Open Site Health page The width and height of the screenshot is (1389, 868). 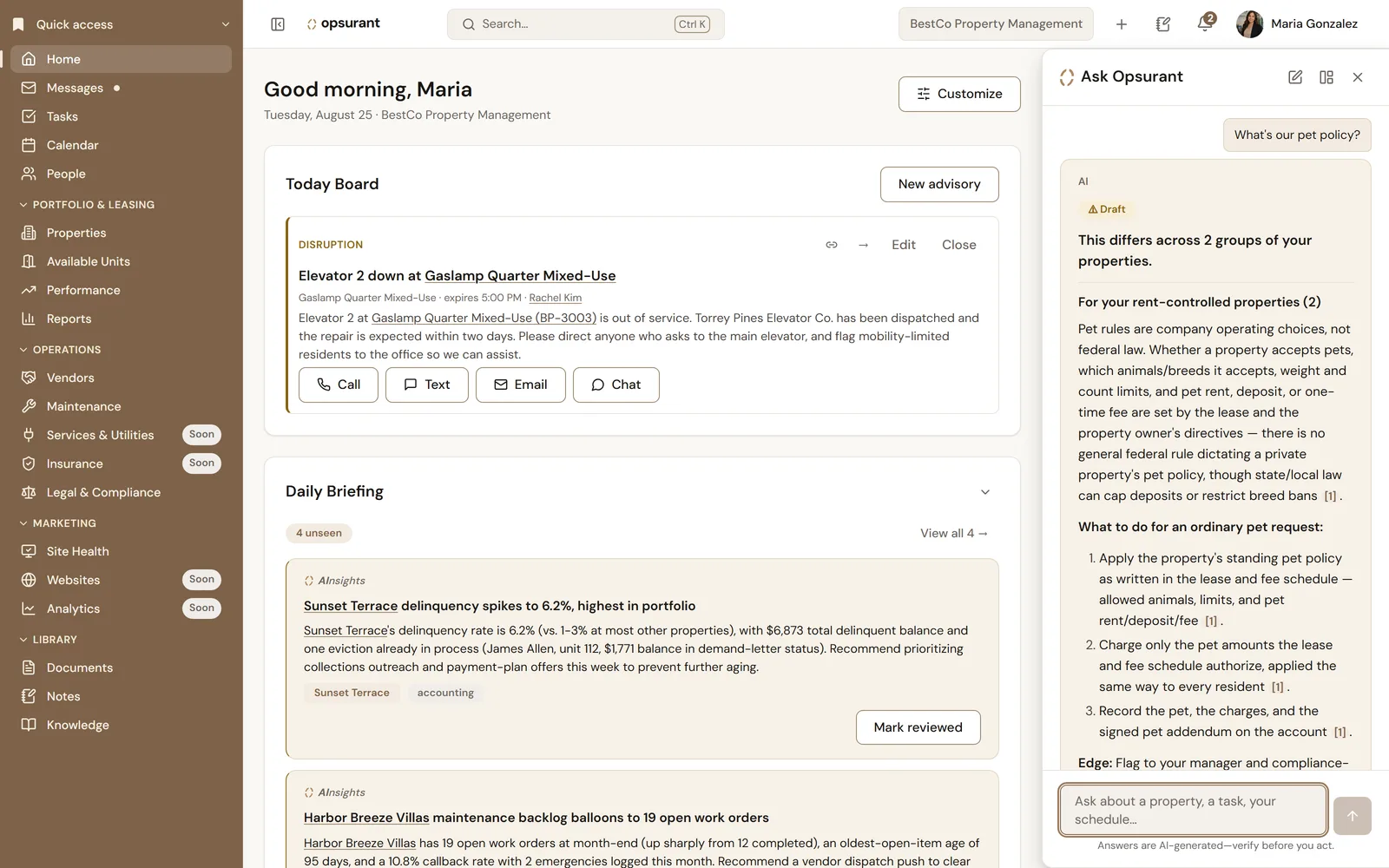pyautogui.click(x=122, y=551)
